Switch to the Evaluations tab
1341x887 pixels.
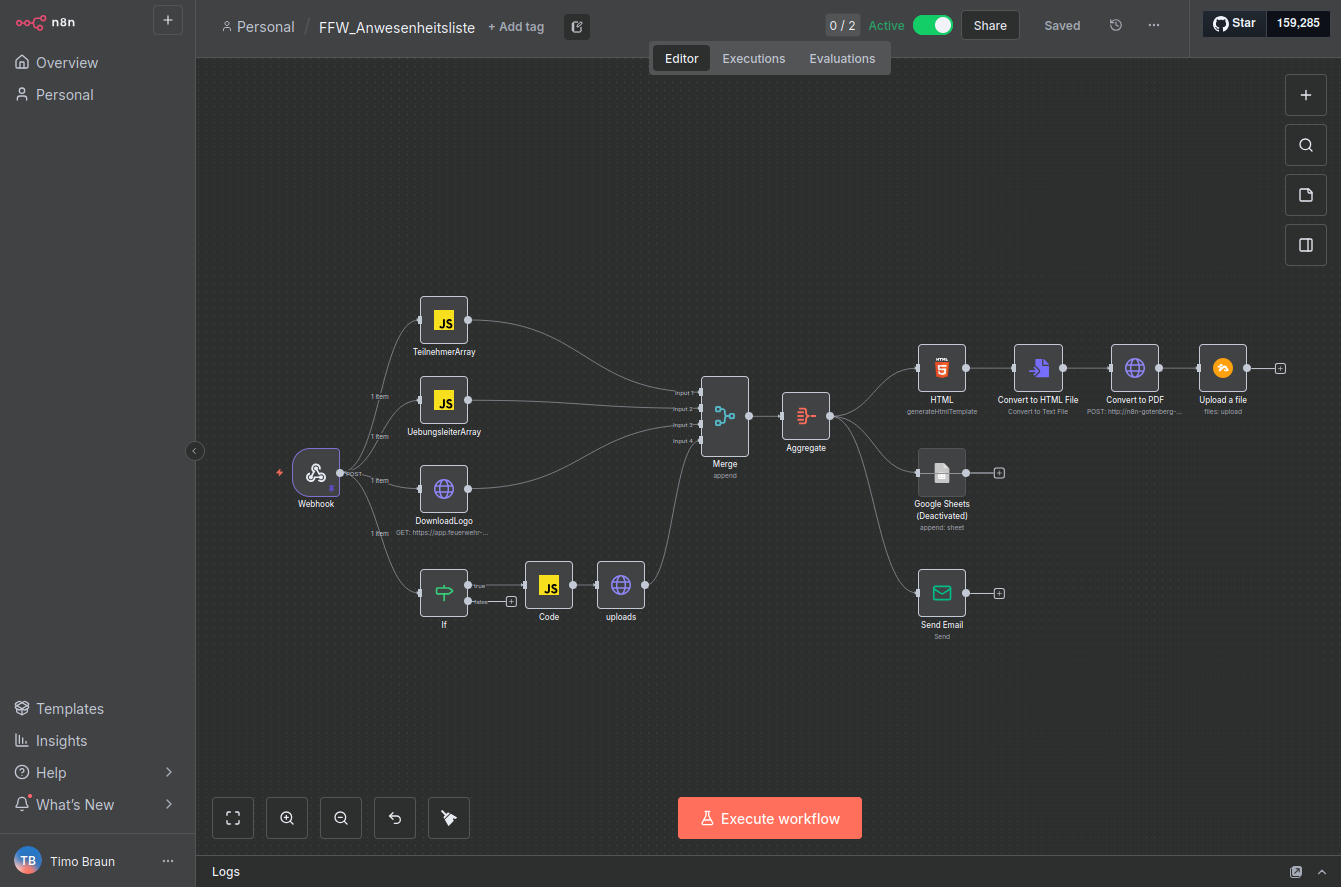842,59
